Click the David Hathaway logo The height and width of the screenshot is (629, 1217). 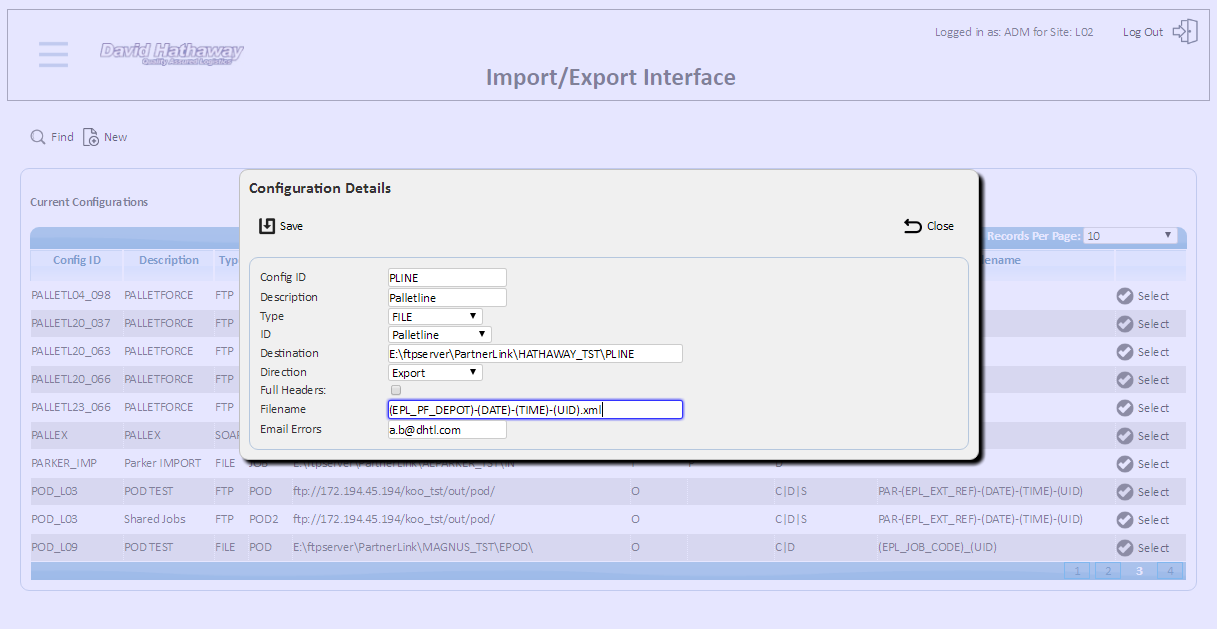pyautogui.click(x=171, y=53)
